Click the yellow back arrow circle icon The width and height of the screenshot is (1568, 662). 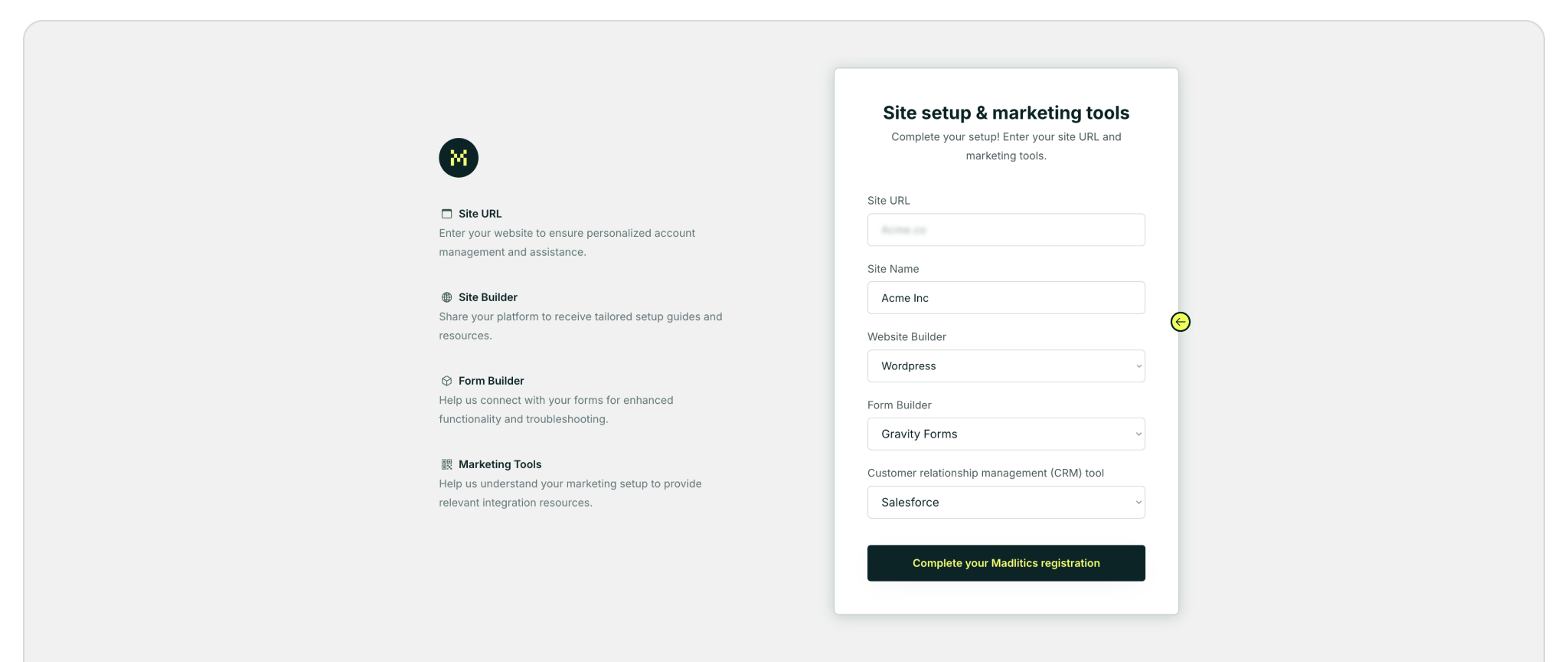1181,322
